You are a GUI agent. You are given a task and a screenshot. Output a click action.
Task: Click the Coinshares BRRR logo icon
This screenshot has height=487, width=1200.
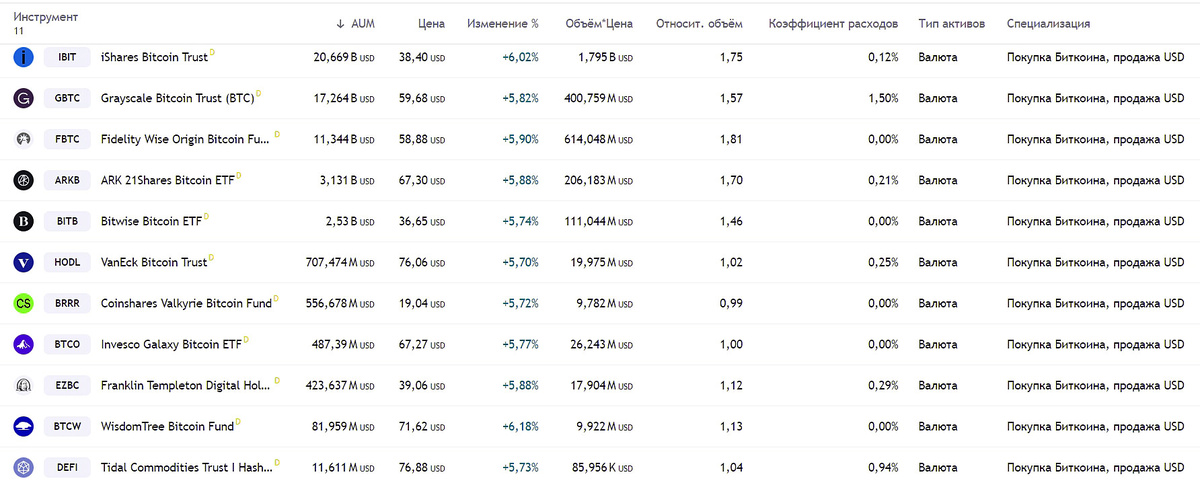[23, 303]
